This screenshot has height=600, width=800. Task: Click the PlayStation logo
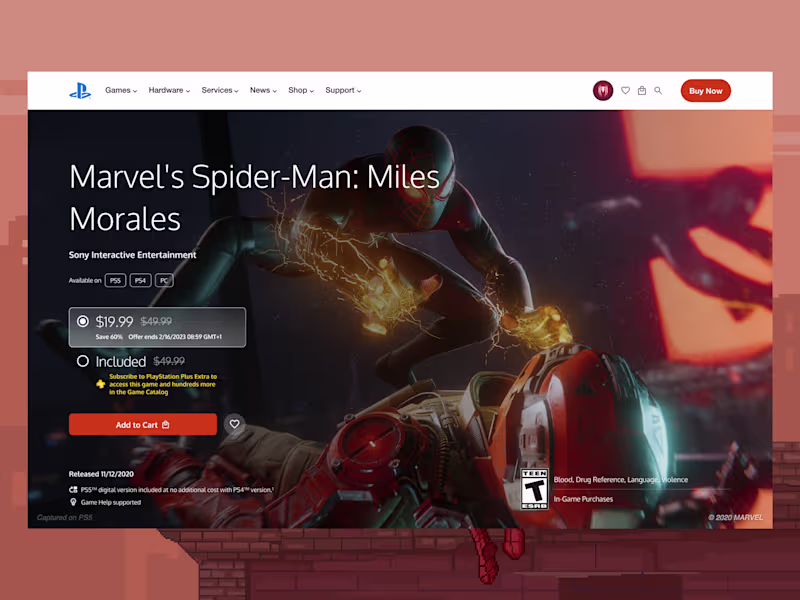click(80, 91)
